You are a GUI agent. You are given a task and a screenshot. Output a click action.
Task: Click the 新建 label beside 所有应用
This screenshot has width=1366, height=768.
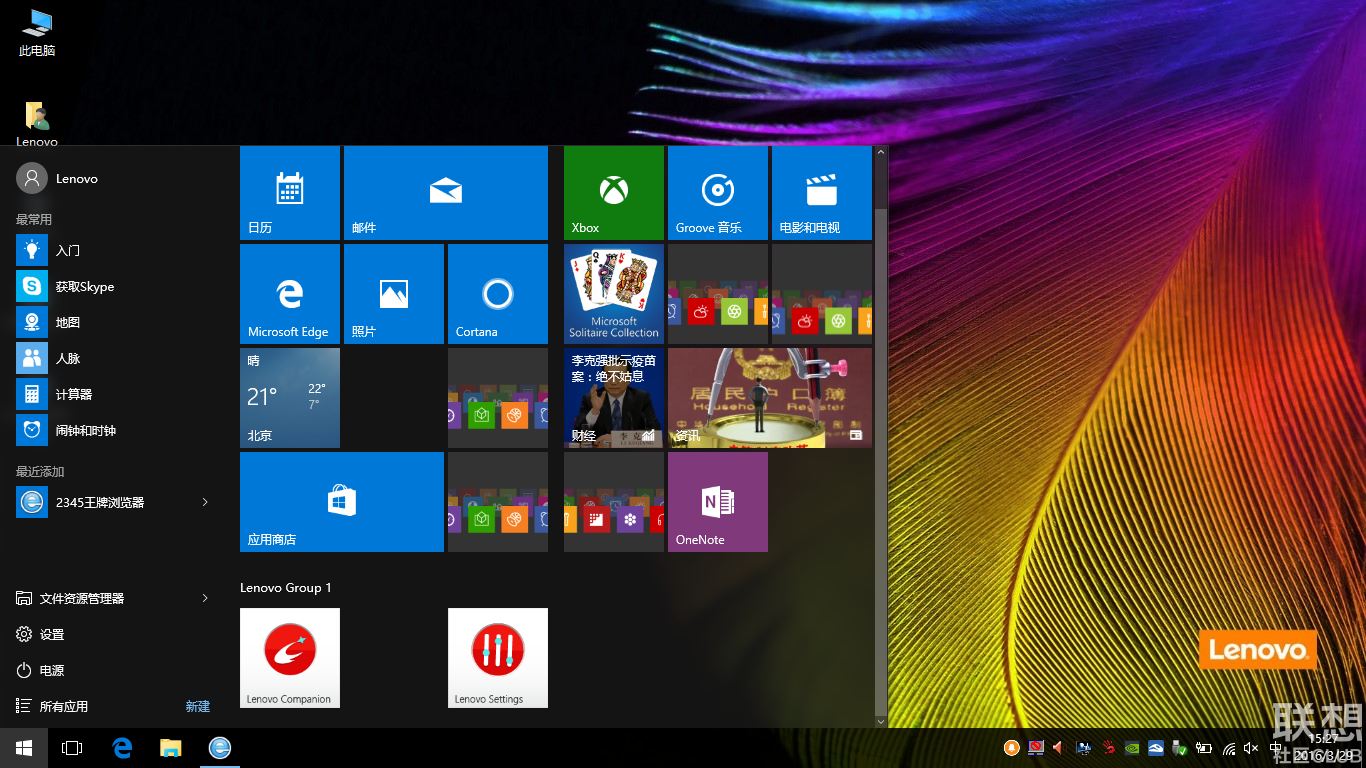[x=198, y=706]
